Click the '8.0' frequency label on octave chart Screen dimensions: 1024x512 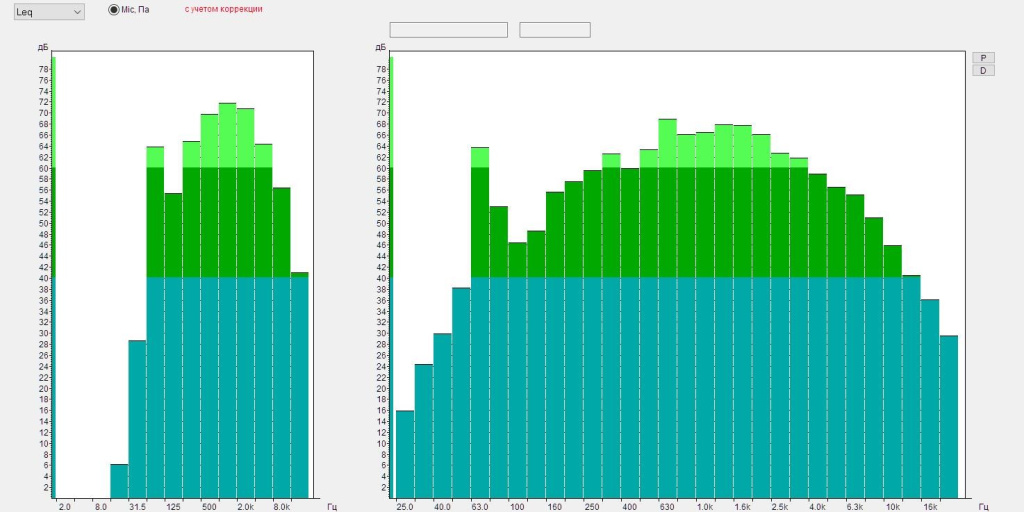[101, 507]
